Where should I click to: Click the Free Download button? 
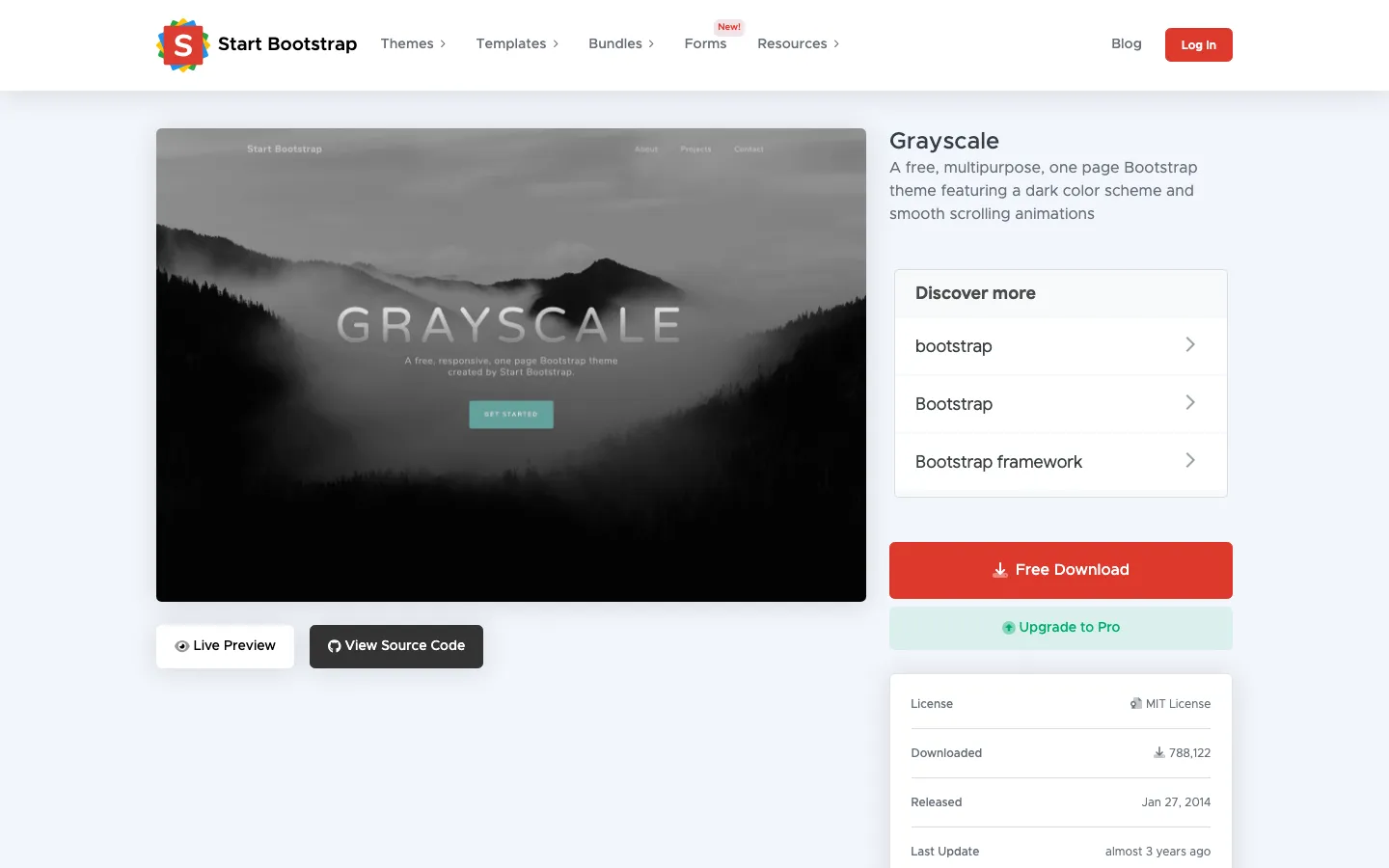pyautogui.click(x=1061, y=570)
